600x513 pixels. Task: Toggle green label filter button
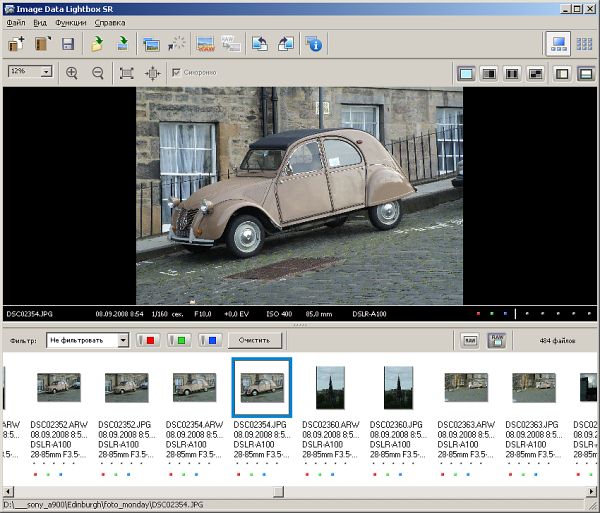click(x=179, y=340)
